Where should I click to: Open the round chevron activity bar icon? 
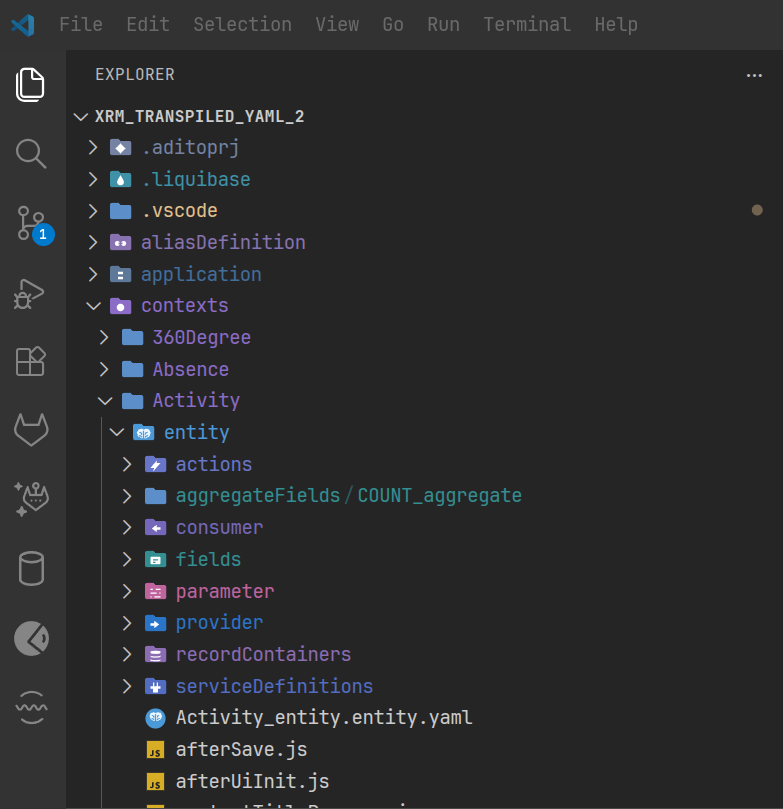[x=31, y=638]
